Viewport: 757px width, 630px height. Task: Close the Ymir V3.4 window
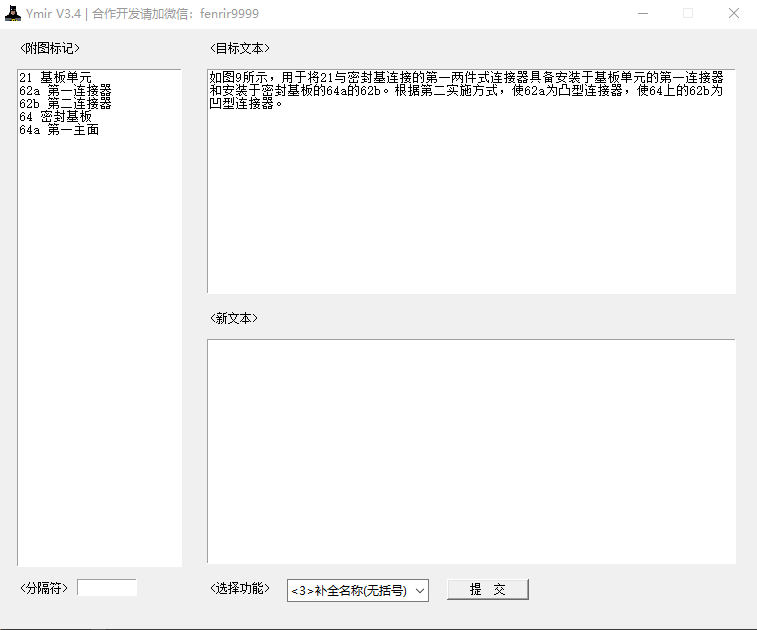coord(733,14)
